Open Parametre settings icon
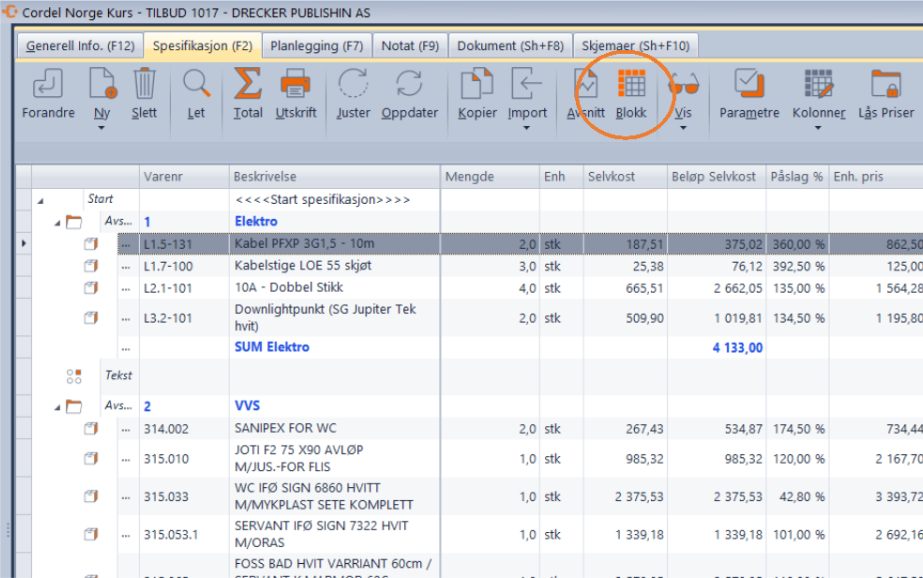 tap(749, 84)
